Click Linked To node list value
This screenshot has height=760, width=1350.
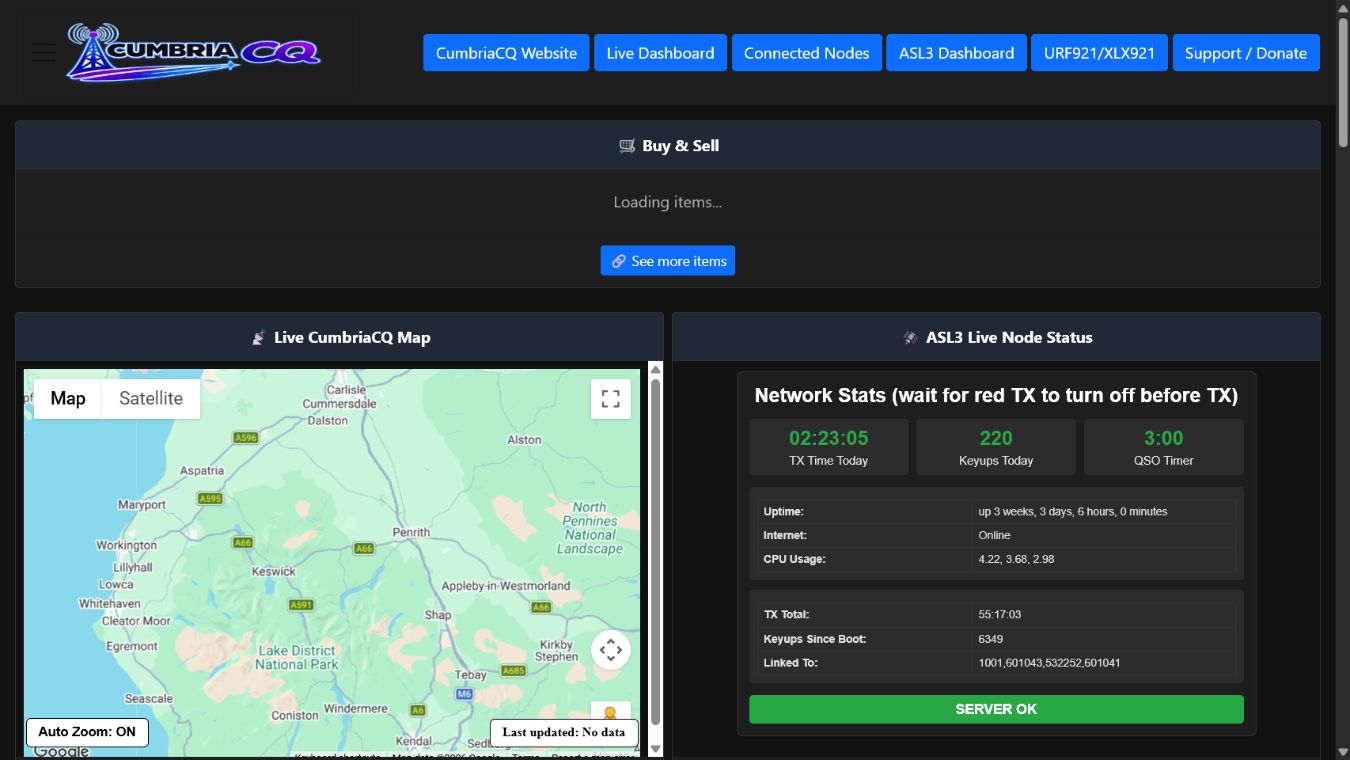pos(1049,662)
